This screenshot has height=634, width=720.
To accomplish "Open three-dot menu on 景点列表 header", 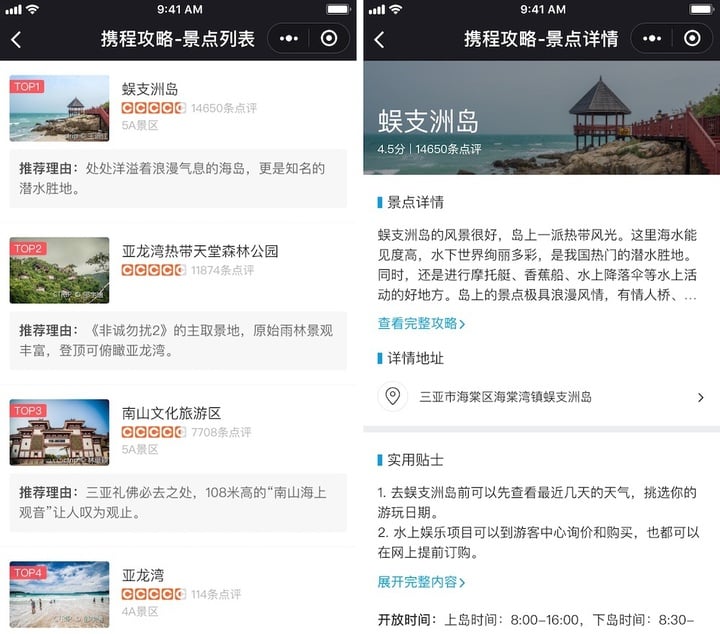I will pyautogui.click(x=288, y=39).
